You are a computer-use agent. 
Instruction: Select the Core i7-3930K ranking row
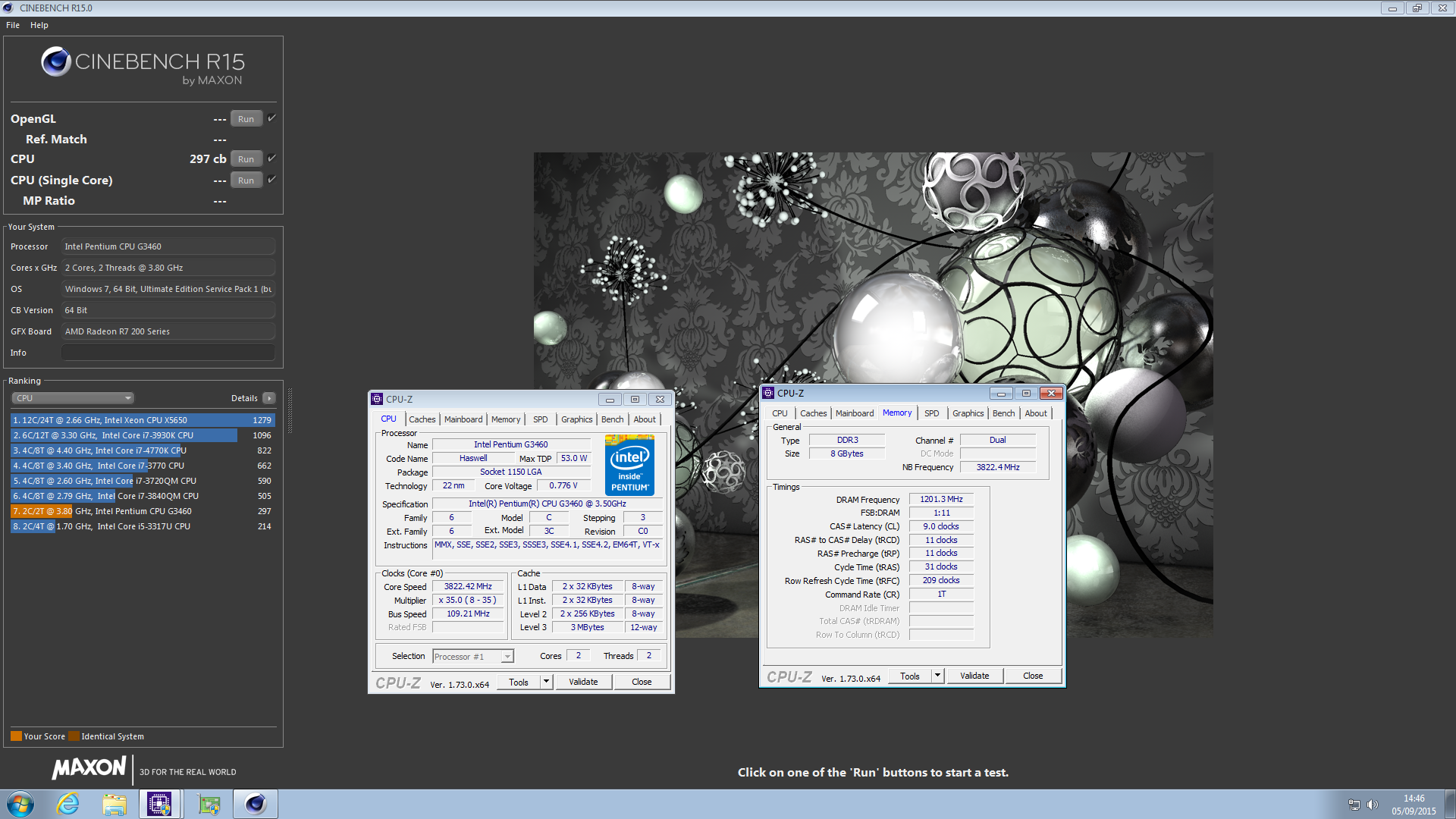[143, 435]
